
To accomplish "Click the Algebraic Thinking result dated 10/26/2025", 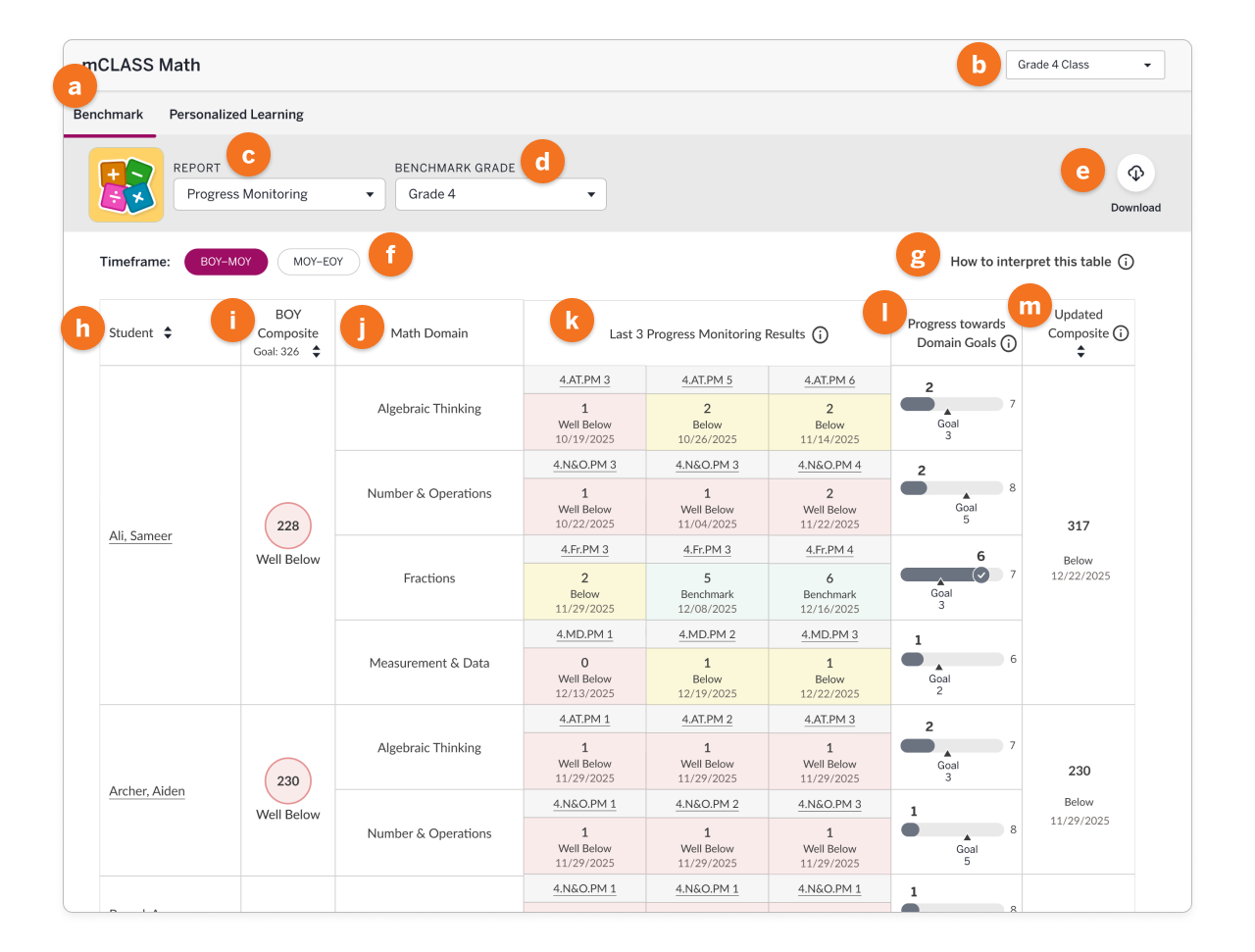I will click(707, 423).
